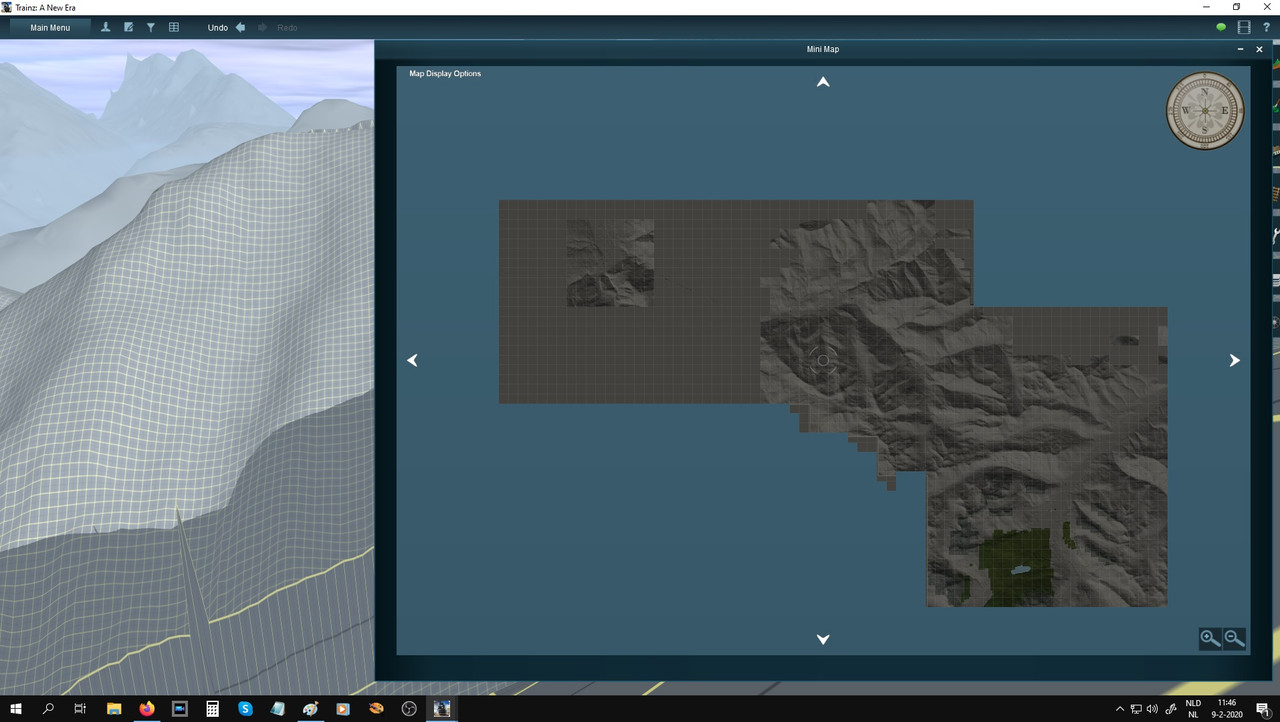The width and height of the screenshot is (1280, 722).
Task: Open the NLD language input indicator
Action: tap(1193, 709)
